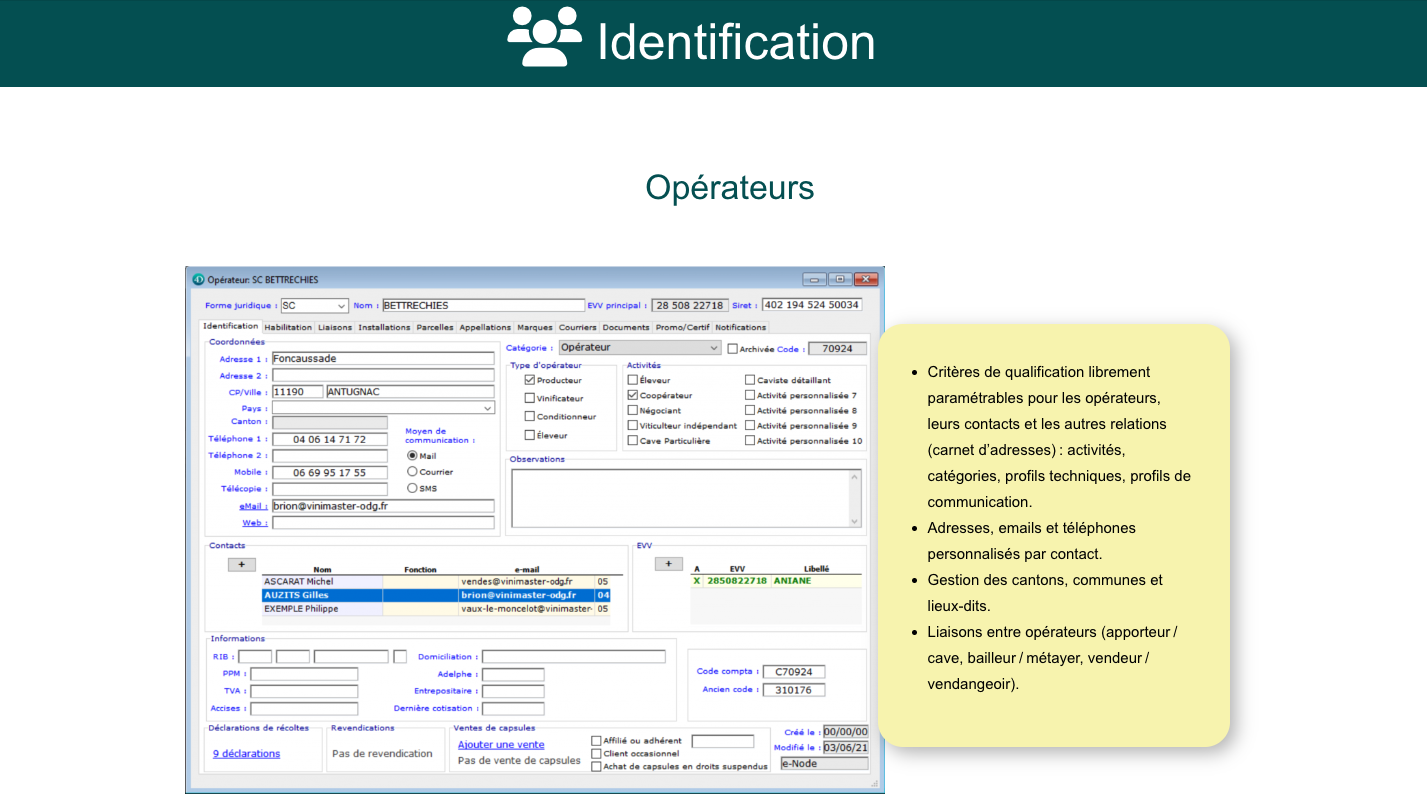This screenshot has width=1427, height=799.
Task: Tick Activité personnalisée 10
Action: (x=750, y=440)
